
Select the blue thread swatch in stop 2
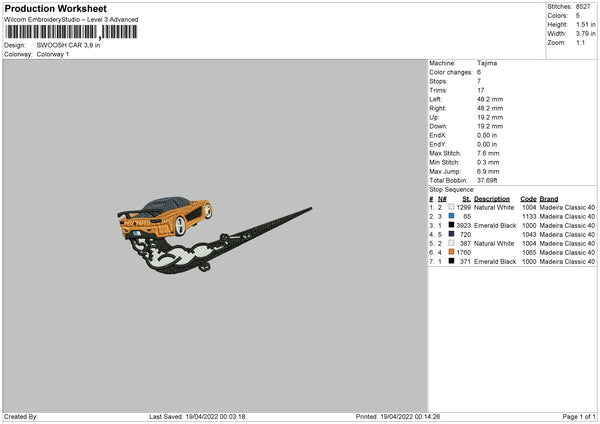click(x=451, y=216)
